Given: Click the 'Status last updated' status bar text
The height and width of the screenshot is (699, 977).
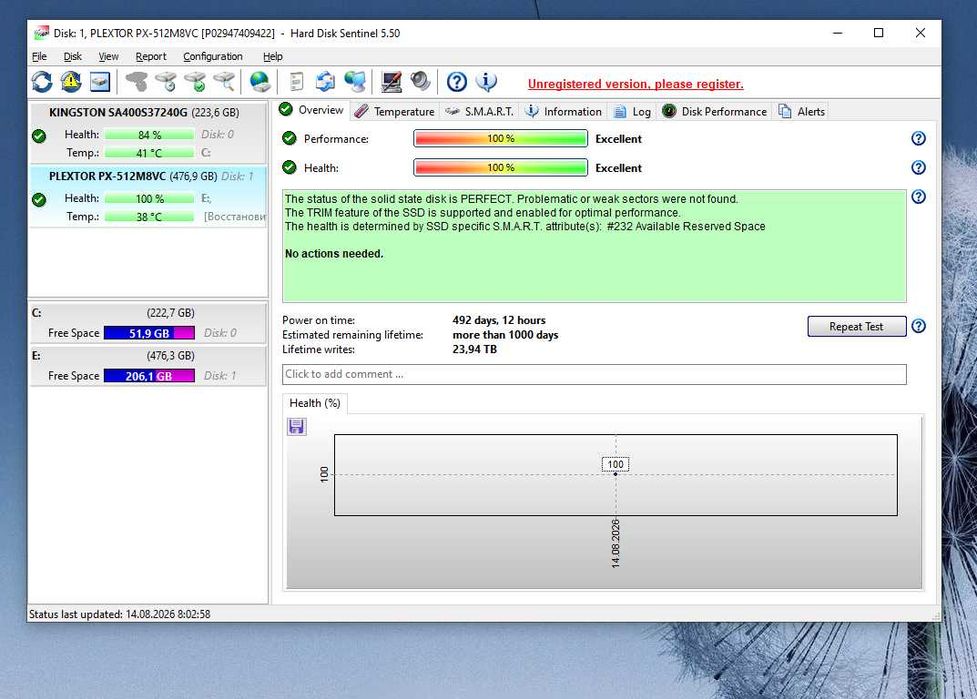Looking at the screenshot, I should (120, 614).
